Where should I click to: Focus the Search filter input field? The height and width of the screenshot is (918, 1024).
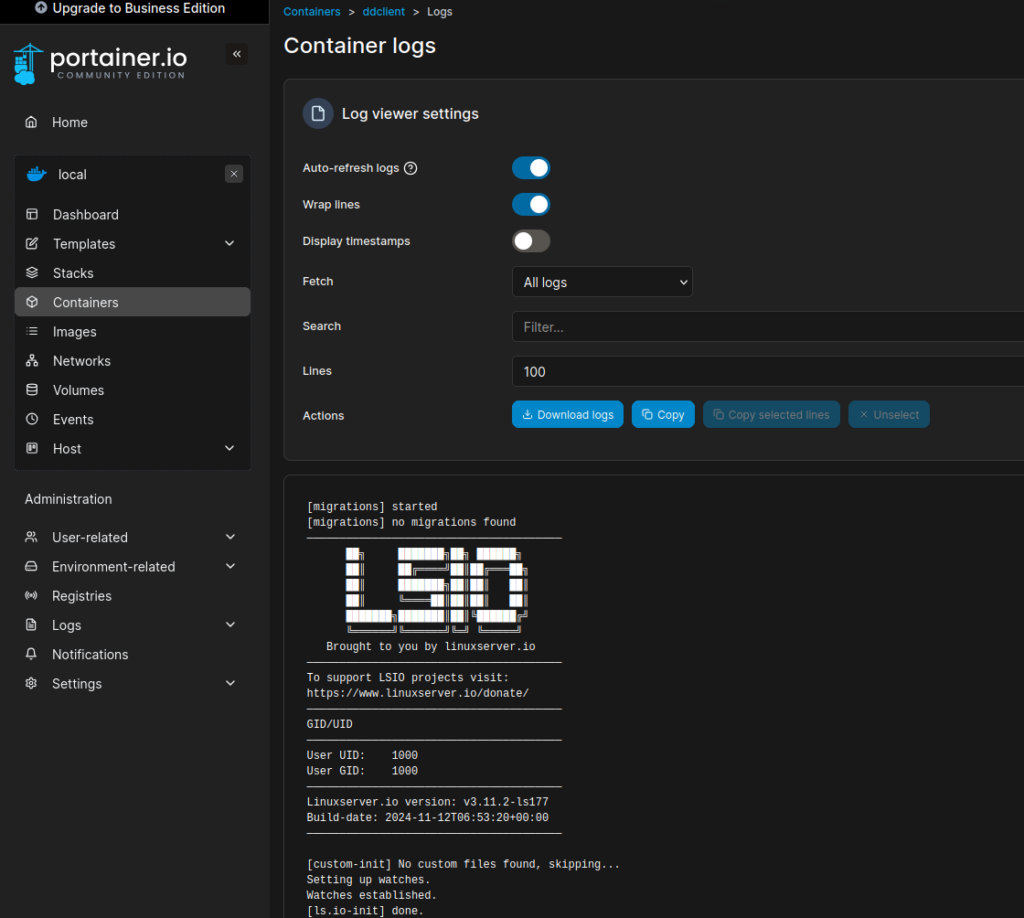coord(768,326)
